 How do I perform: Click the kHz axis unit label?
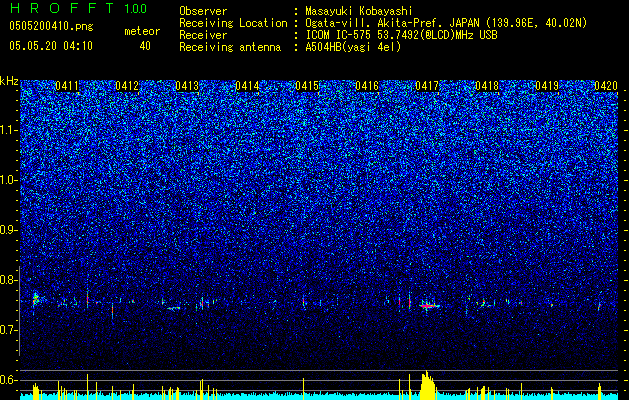coord(9,81)
